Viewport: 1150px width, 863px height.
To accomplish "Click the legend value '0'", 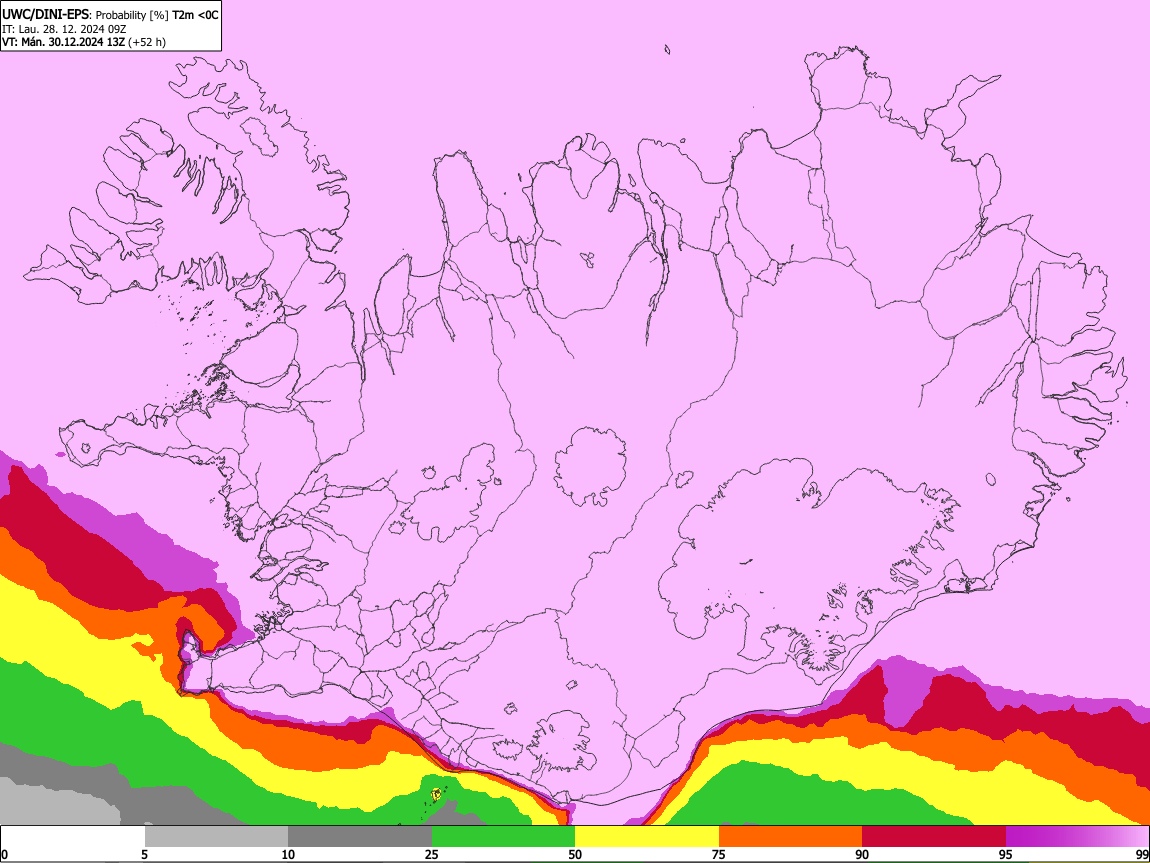I will click(5, 854).
